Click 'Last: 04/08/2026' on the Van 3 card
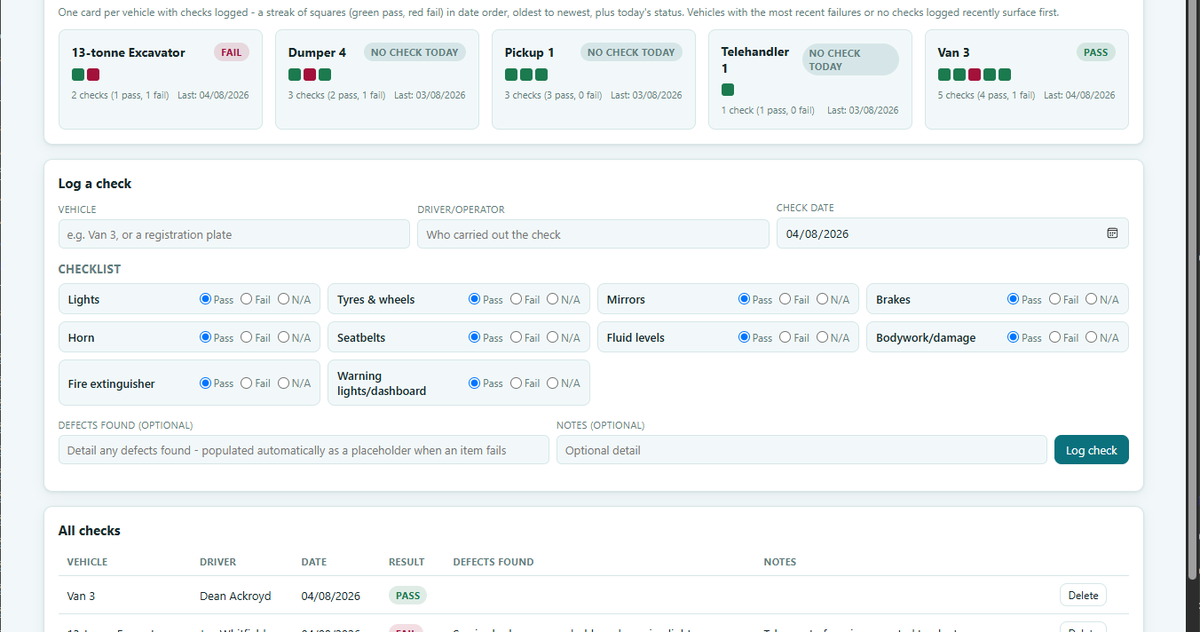The width and height of the screenshot is (1200, 632). click(x=1079, y=95)
